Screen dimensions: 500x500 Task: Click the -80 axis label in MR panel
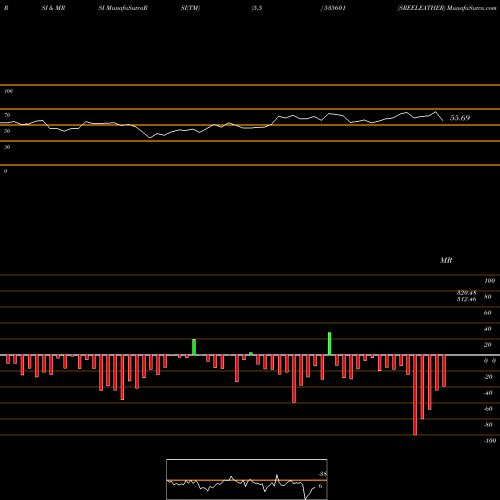point(488,425)
